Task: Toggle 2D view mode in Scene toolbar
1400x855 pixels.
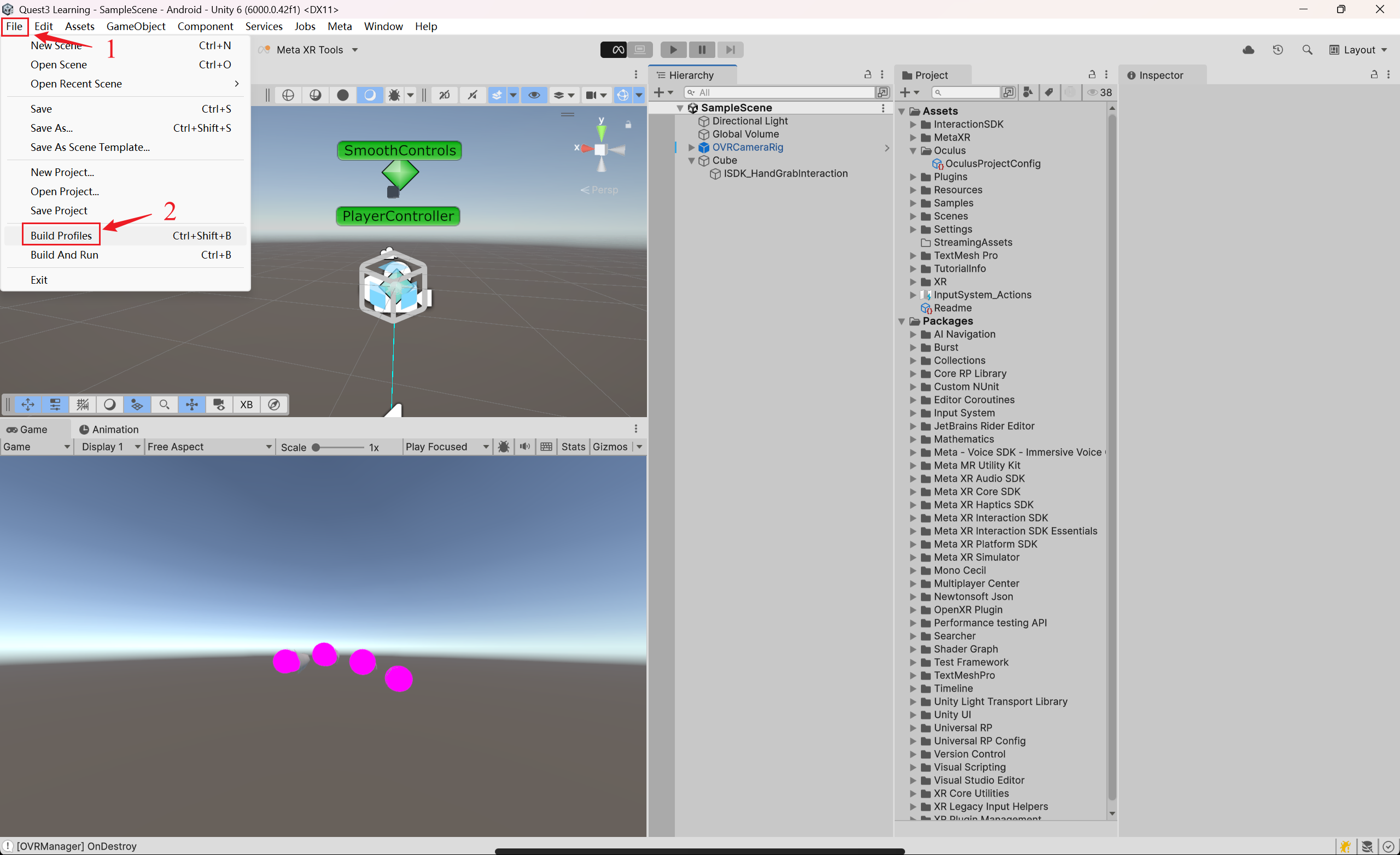Action: (x=445, y=95)
